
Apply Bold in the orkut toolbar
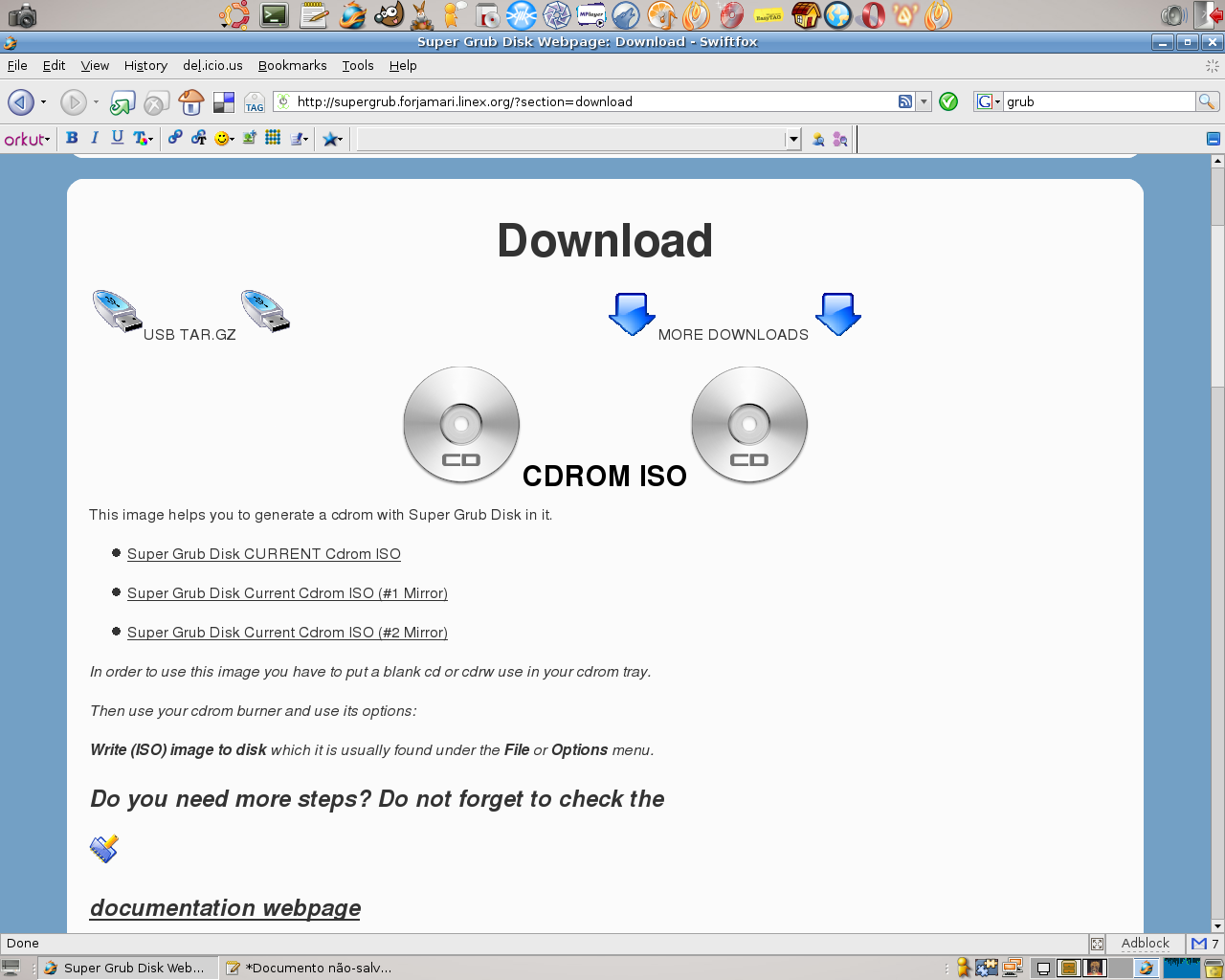(x=72, y=138)
